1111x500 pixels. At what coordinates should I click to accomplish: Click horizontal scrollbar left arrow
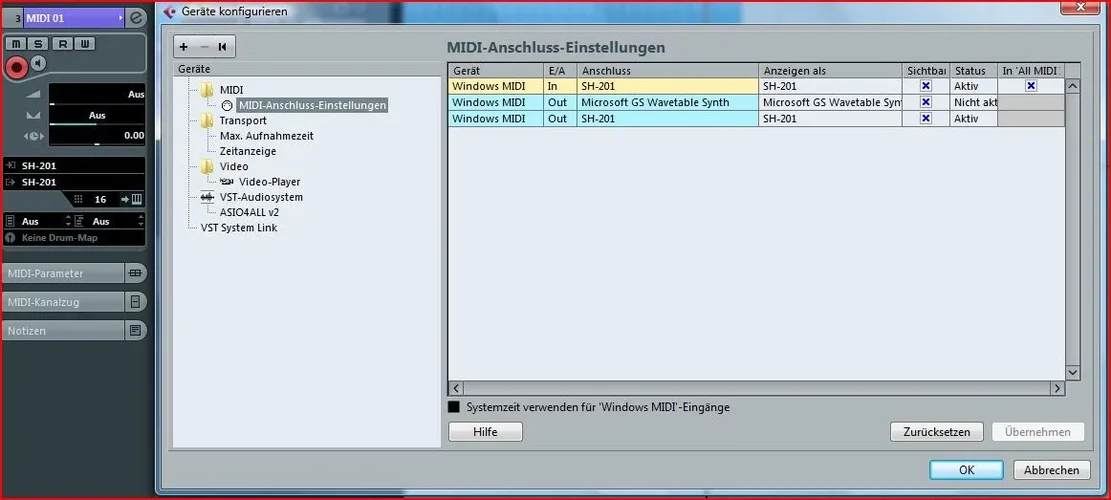pos(456,388)
